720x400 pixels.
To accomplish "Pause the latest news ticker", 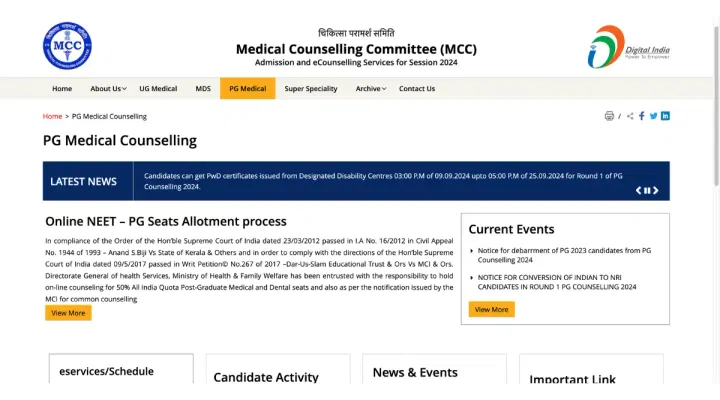I will (x=648, y=190).
